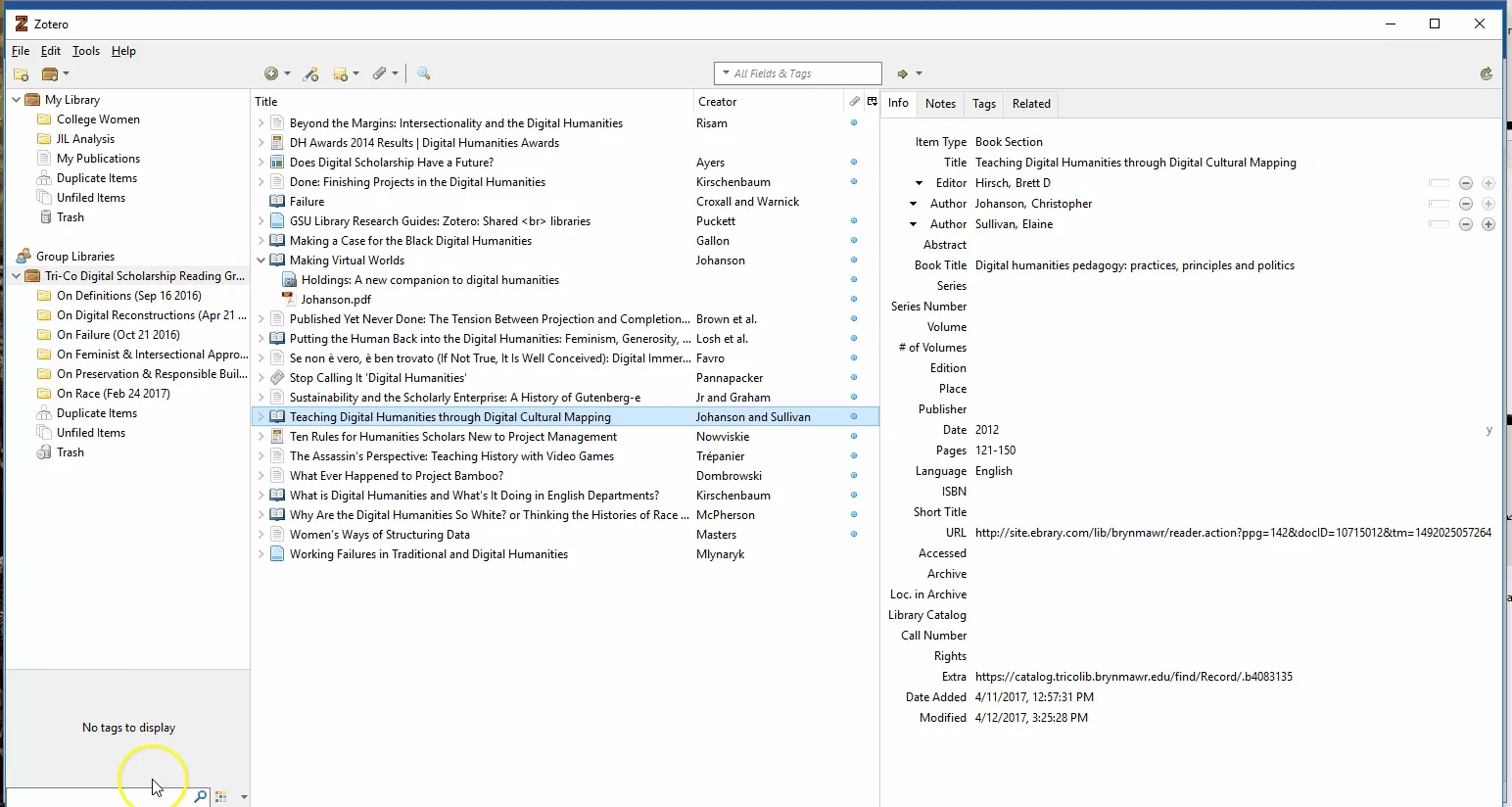Click the URL field label to open link
This screenshot has height=807, width=1512.
[956, 533]
